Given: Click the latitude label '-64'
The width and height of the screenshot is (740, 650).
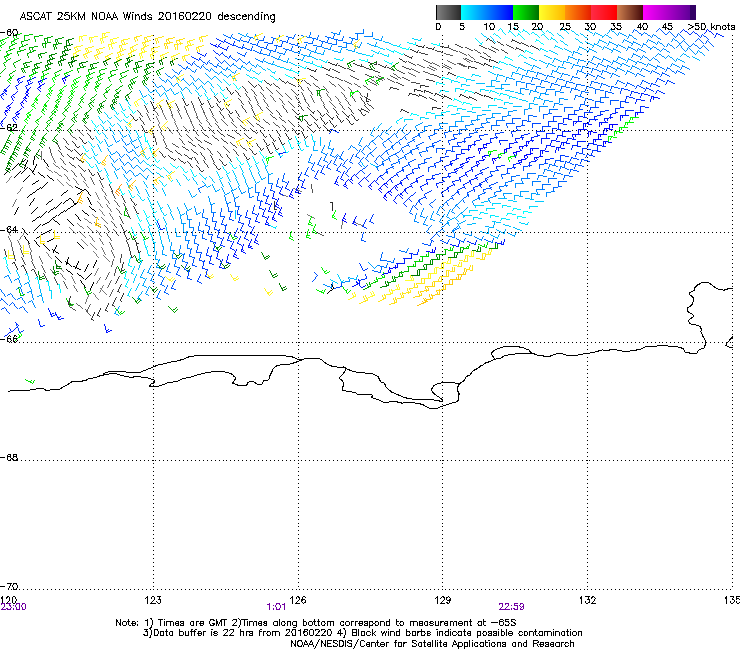Looking at the screenshot, I should pos(9,229).
